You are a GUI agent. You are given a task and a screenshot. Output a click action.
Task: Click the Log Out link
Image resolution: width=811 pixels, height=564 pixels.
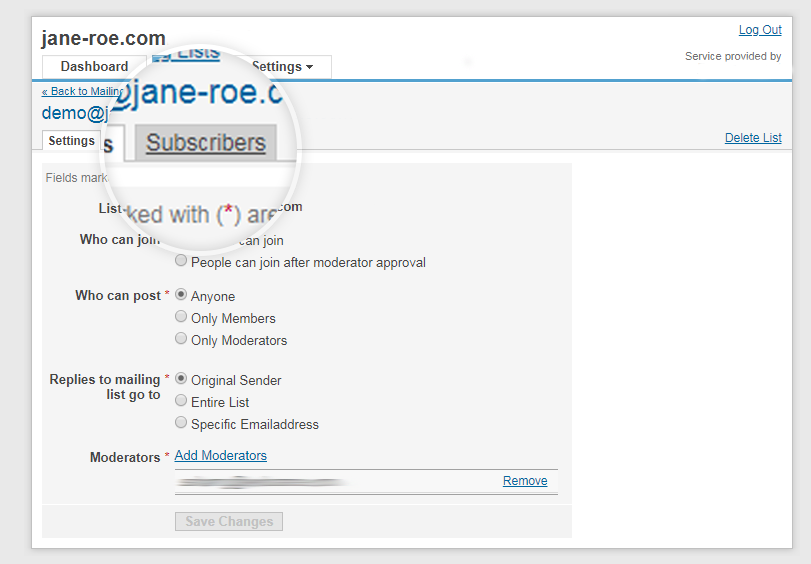[x=759, y=30]
